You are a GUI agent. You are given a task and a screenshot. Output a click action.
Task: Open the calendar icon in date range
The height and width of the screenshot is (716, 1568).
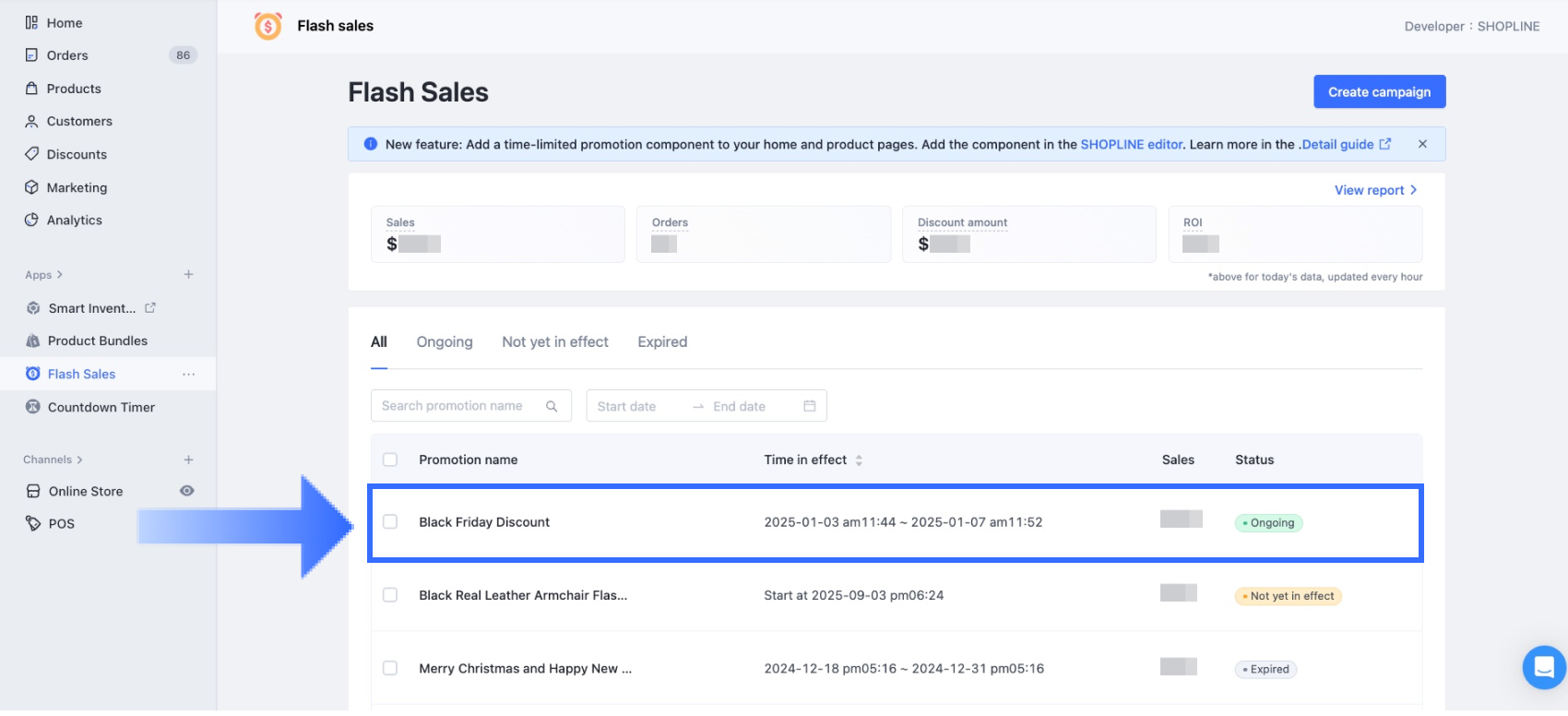[810, 406]
